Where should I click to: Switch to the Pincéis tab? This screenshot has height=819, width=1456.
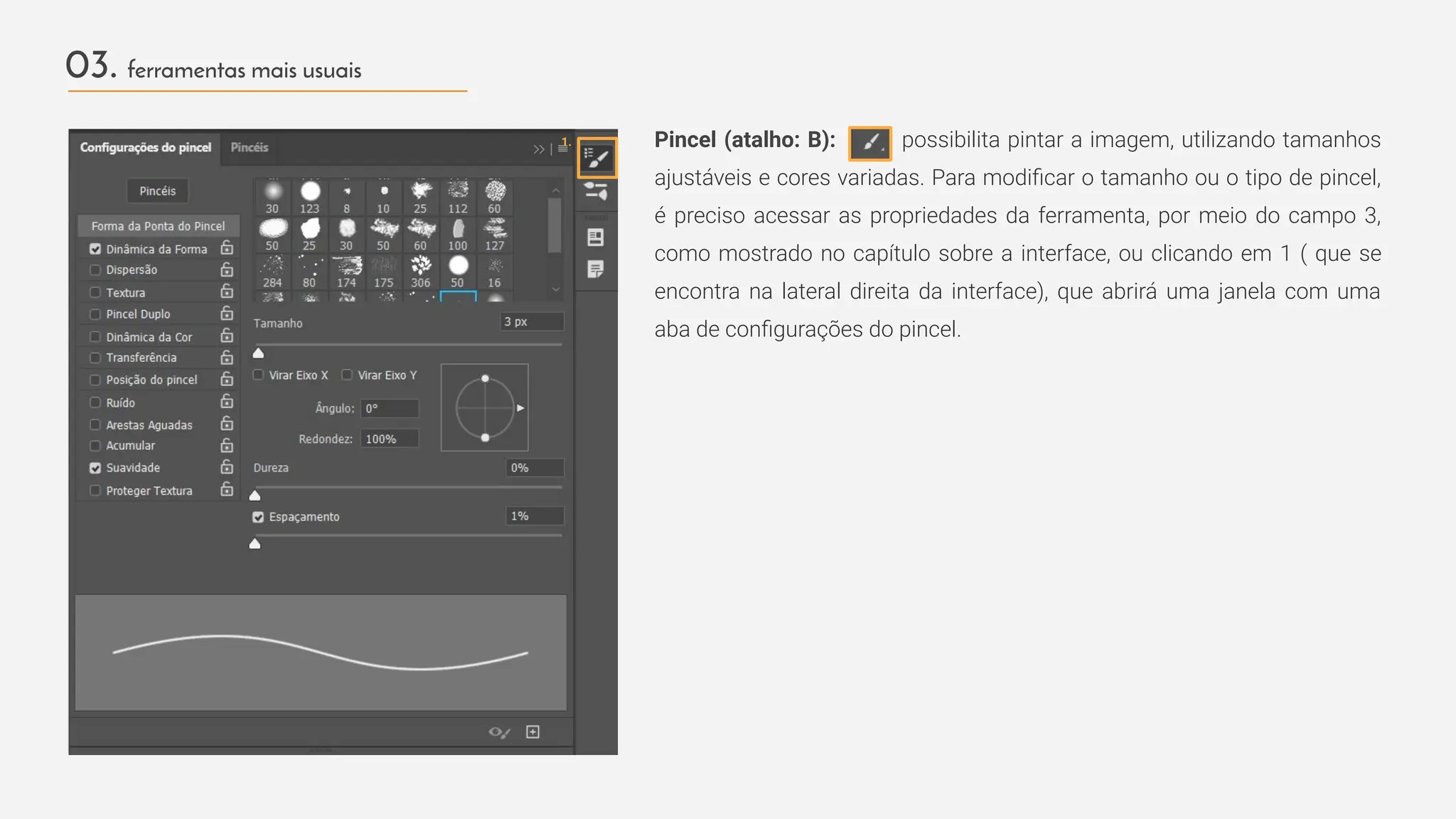click(250, 148)
